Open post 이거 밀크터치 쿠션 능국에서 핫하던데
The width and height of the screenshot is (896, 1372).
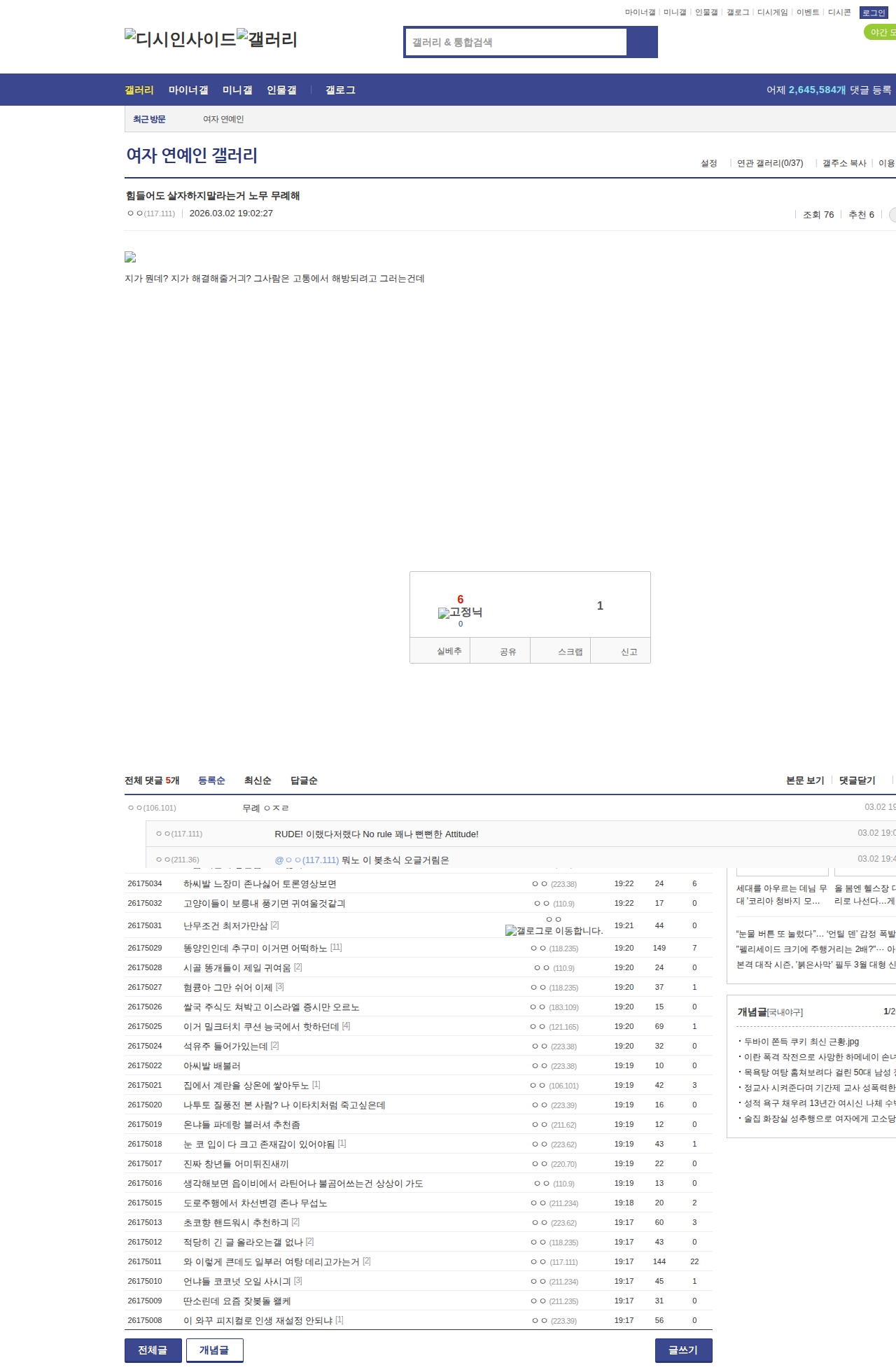tap(261, 1026)
